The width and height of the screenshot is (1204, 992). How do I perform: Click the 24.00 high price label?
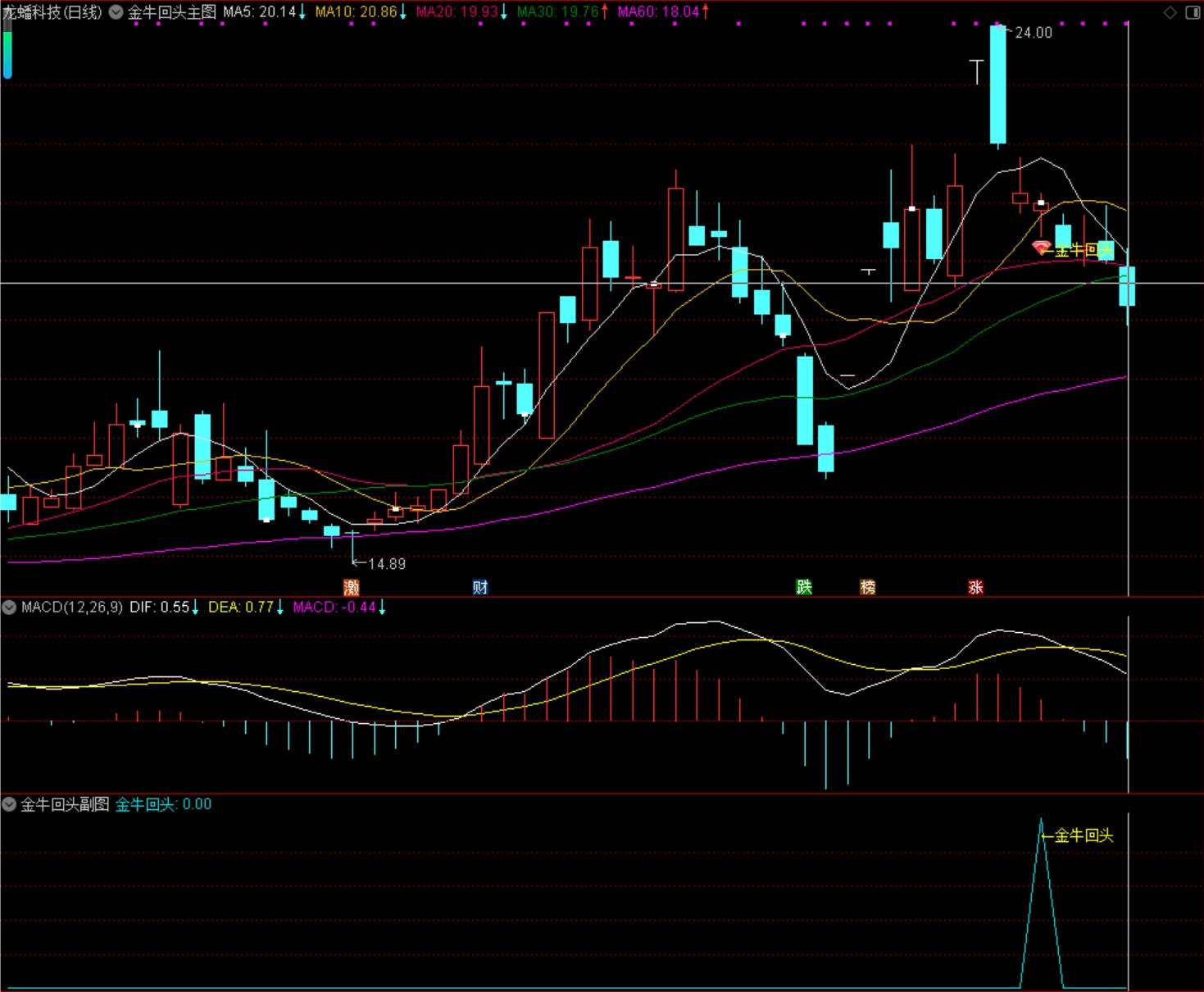tap(1034, 33)
